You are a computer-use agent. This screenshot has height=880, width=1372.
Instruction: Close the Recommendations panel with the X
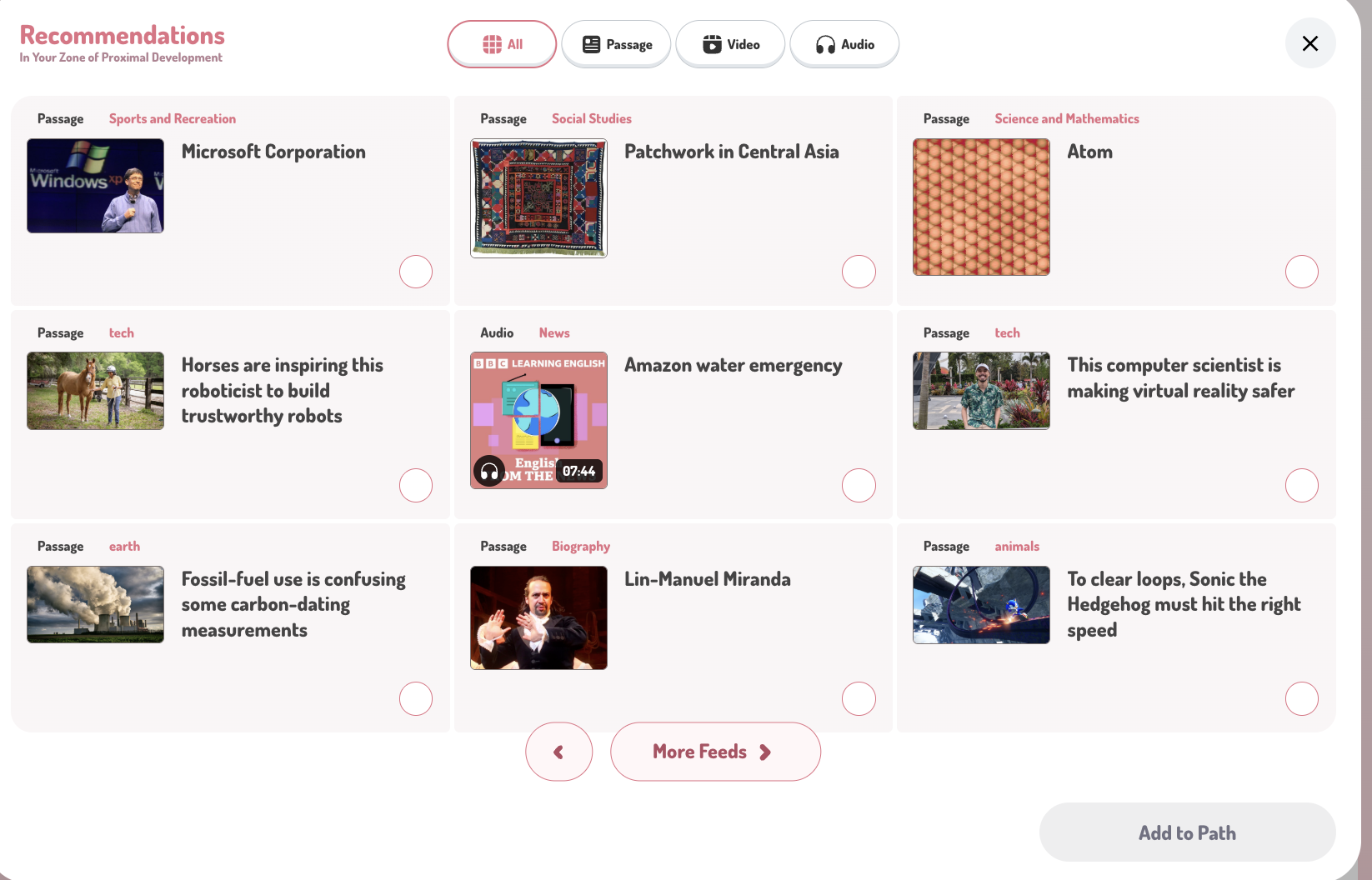click(x=1309, y=43)
